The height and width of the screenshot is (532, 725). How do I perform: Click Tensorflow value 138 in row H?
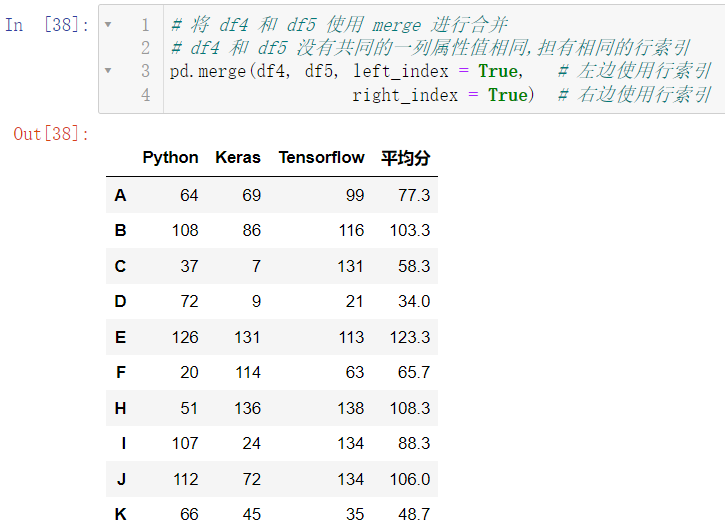(350, 409)
